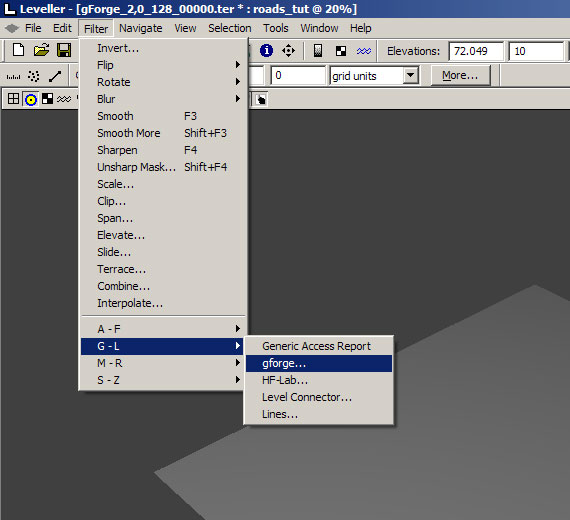
Task: Open the grid units dropdown
Action: pyautogui.click(x=410, y=76)
